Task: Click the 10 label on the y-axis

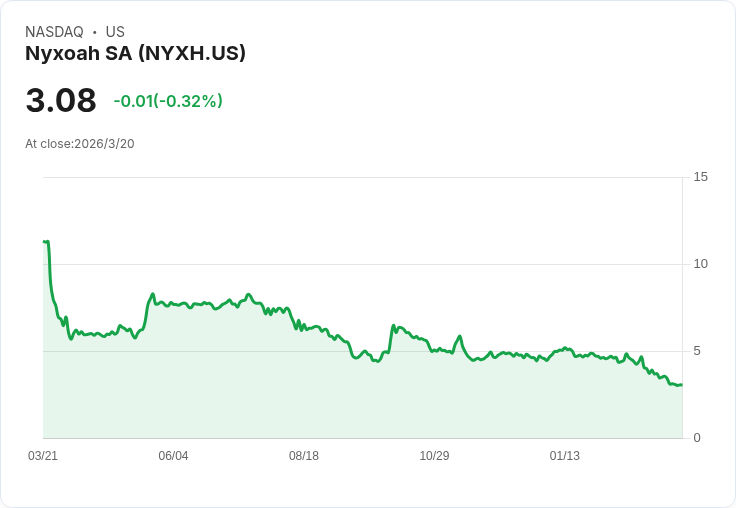Action: coord(701,264)
